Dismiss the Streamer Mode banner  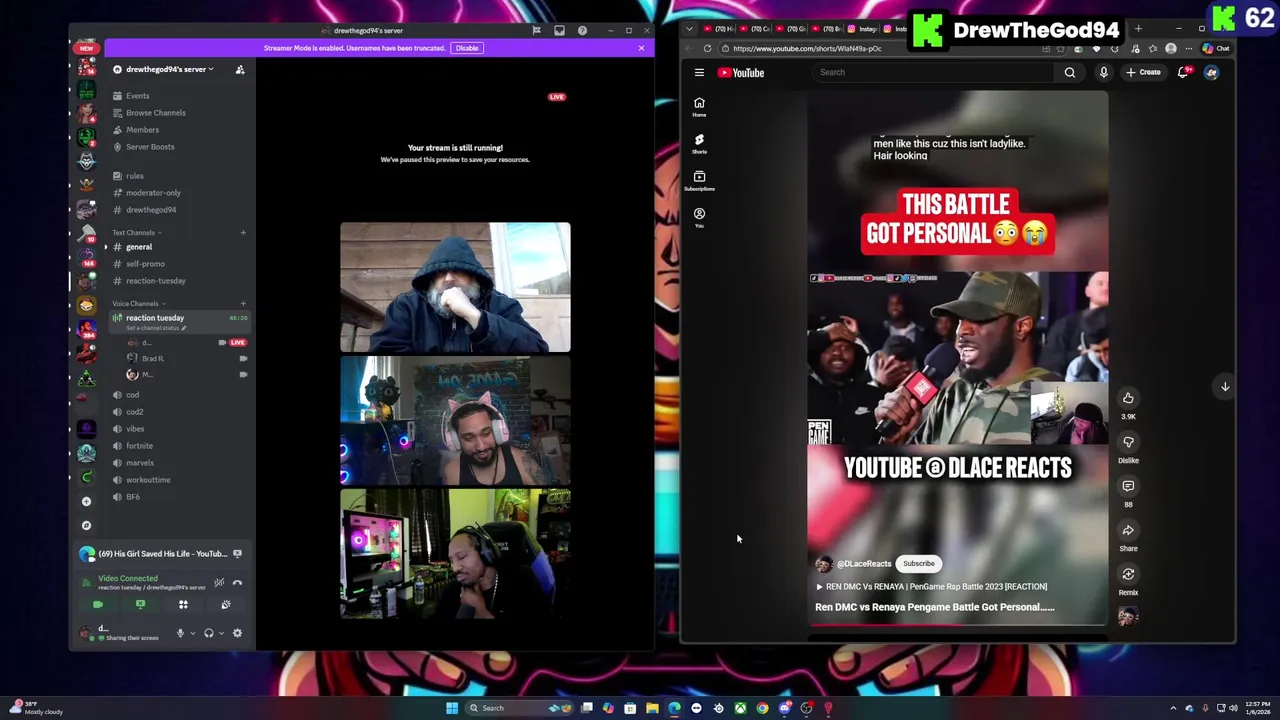coord(641,48)
